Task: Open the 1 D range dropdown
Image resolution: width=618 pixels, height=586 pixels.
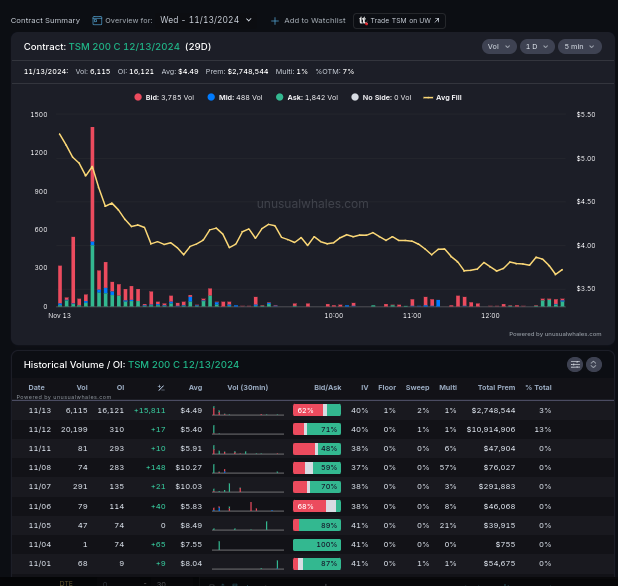Action: pyautogui.click(x=537, y=47)
